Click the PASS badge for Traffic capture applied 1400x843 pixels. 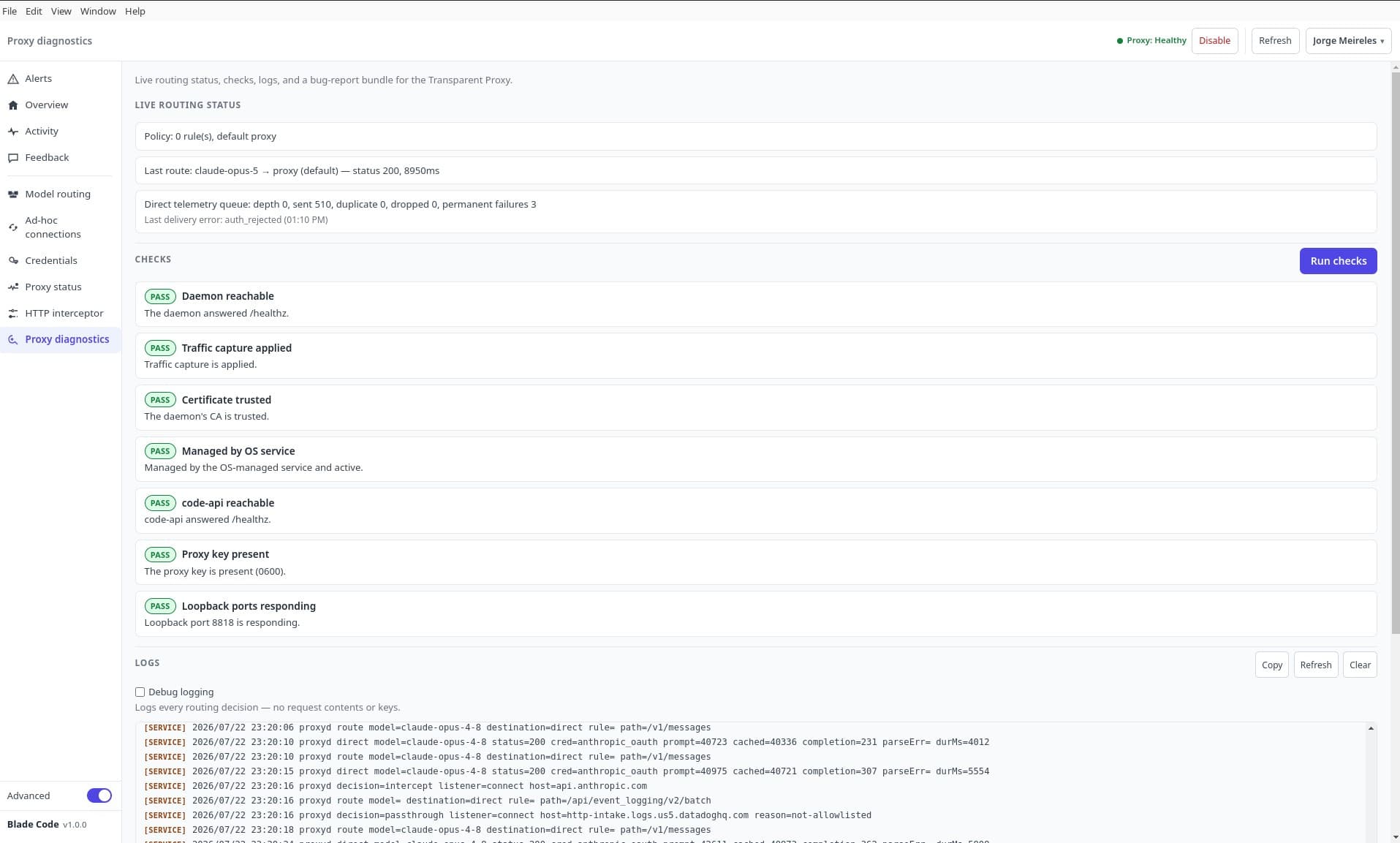pyautogui.click(x=160, y=348)
